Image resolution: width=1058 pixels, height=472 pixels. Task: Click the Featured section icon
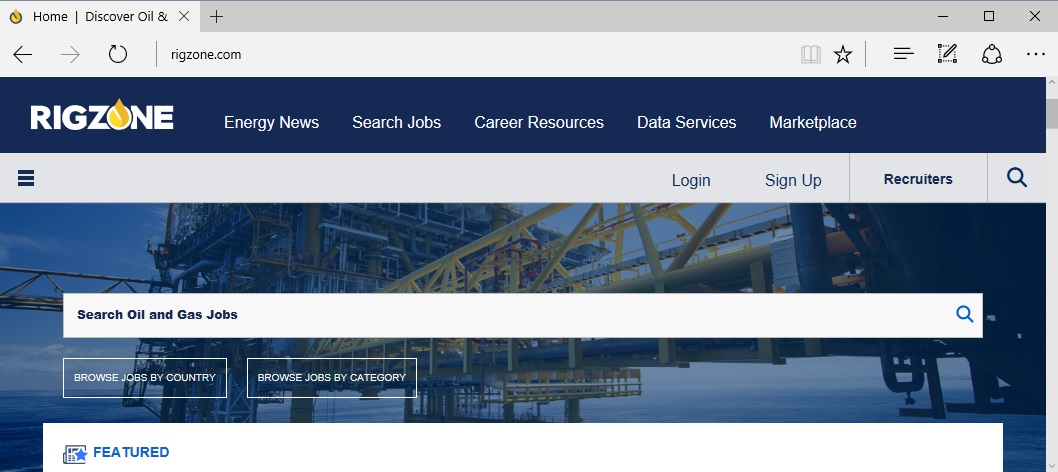(75, 454)
